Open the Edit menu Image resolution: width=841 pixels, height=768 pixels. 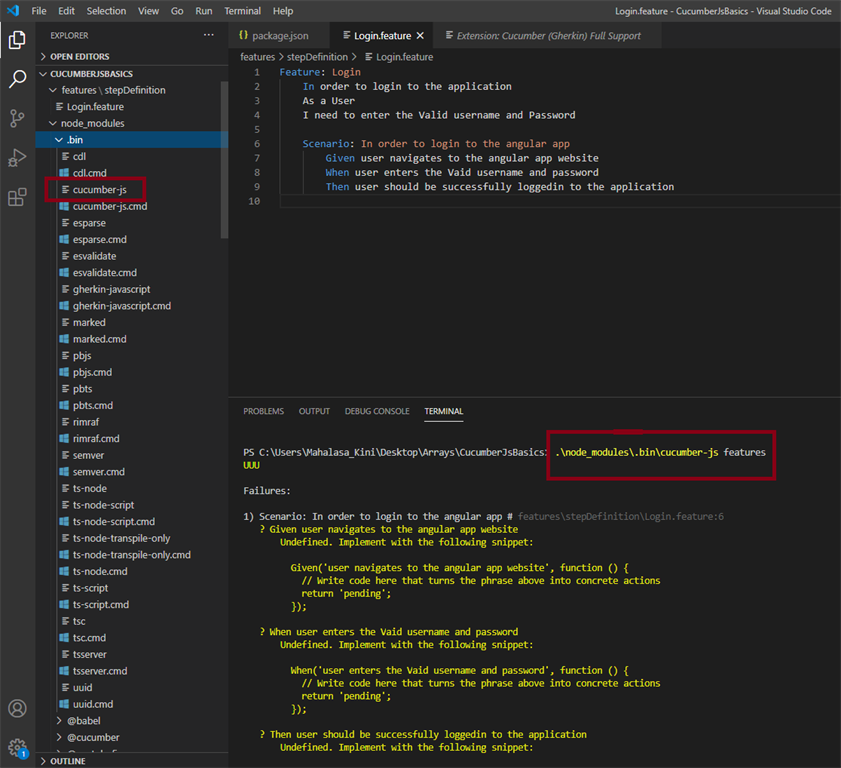coord(67,11)
